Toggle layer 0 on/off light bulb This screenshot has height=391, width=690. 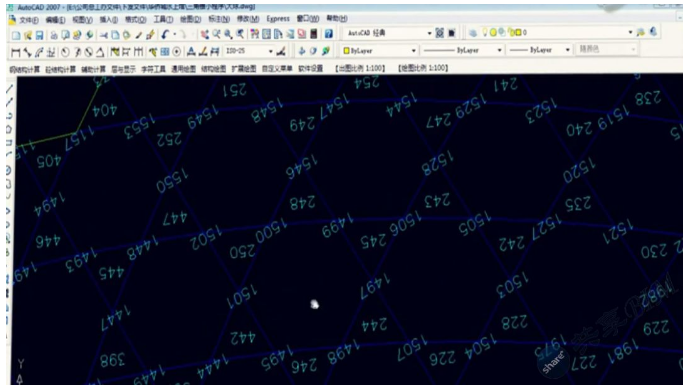coord(485,33)
